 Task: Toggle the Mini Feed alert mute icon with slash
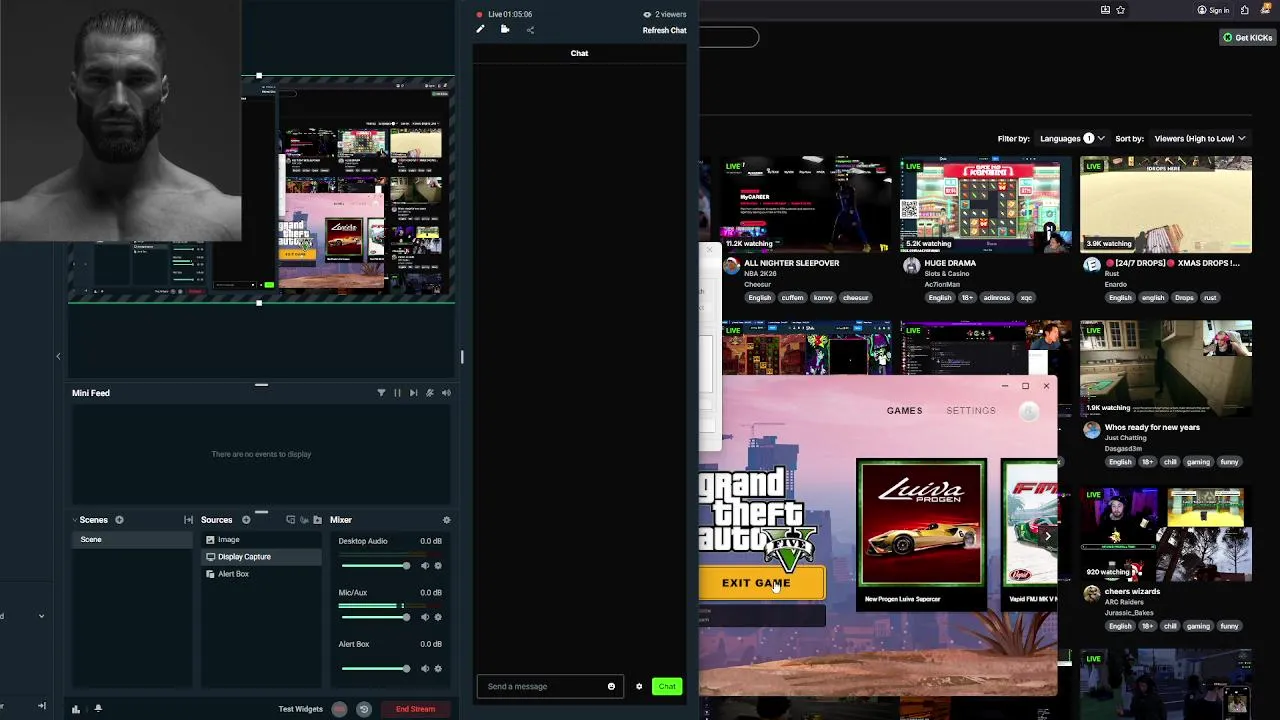[430, 393]
